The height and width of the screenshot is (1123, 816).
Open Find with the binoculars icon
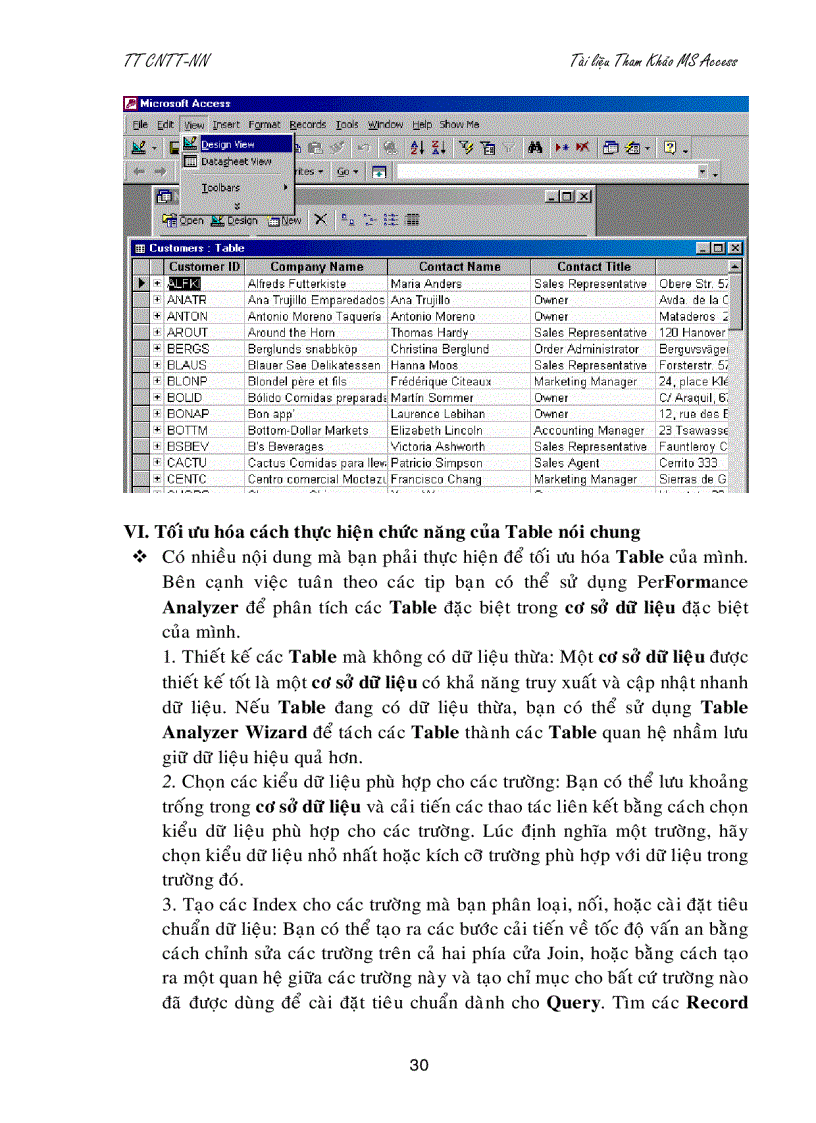(537, 148)
